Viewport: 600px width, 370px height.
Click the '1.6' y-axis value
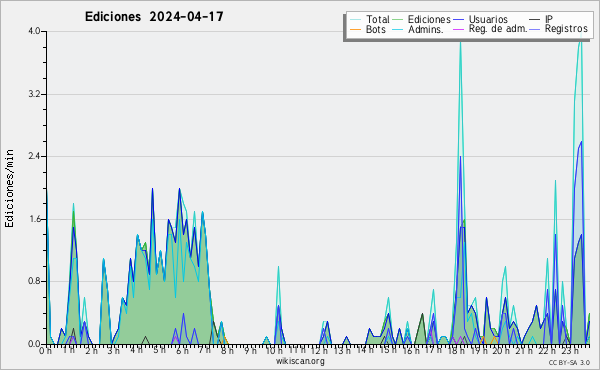coord(34,219)
